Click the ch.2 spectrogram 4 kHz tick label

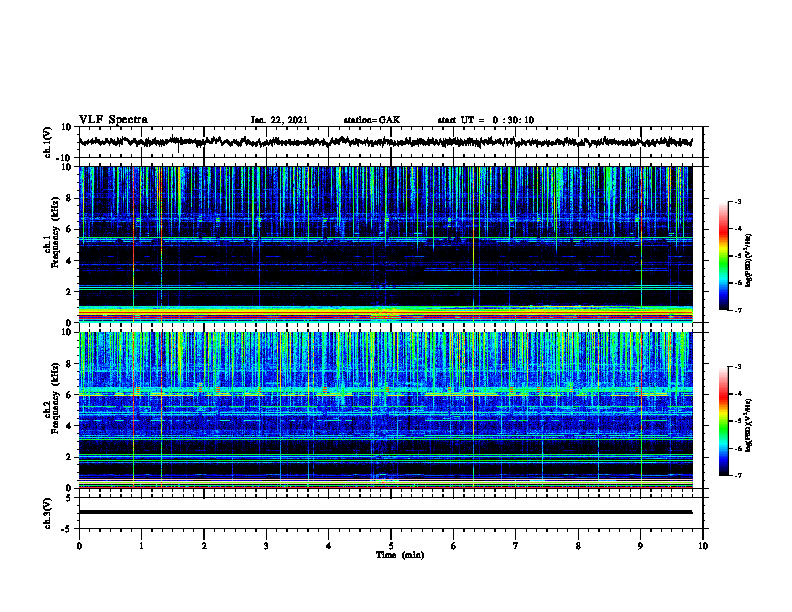69,426
